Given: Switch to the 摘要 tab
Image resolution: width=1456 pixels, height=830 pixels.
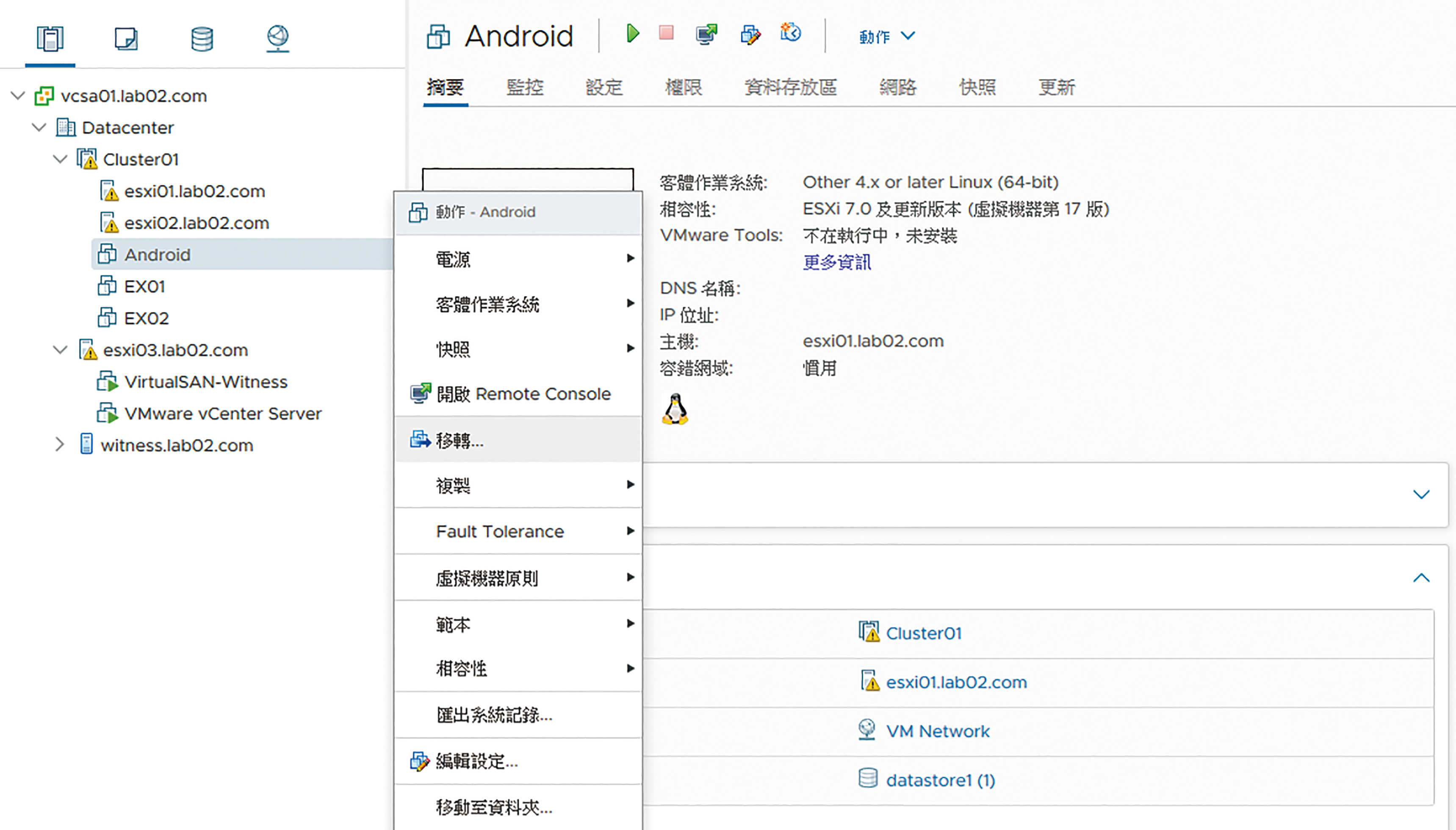Looking at the screenshot, I should tap(445, 87).
